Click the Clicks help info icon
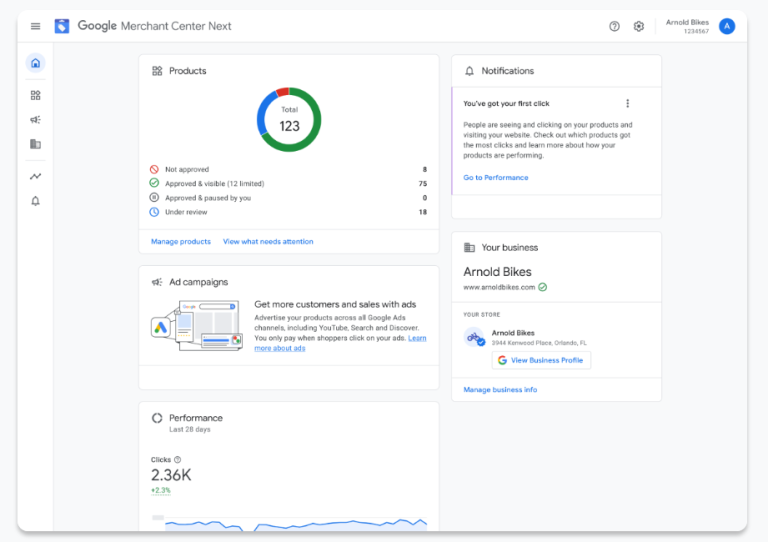768x542 pixels. (178, 460)
